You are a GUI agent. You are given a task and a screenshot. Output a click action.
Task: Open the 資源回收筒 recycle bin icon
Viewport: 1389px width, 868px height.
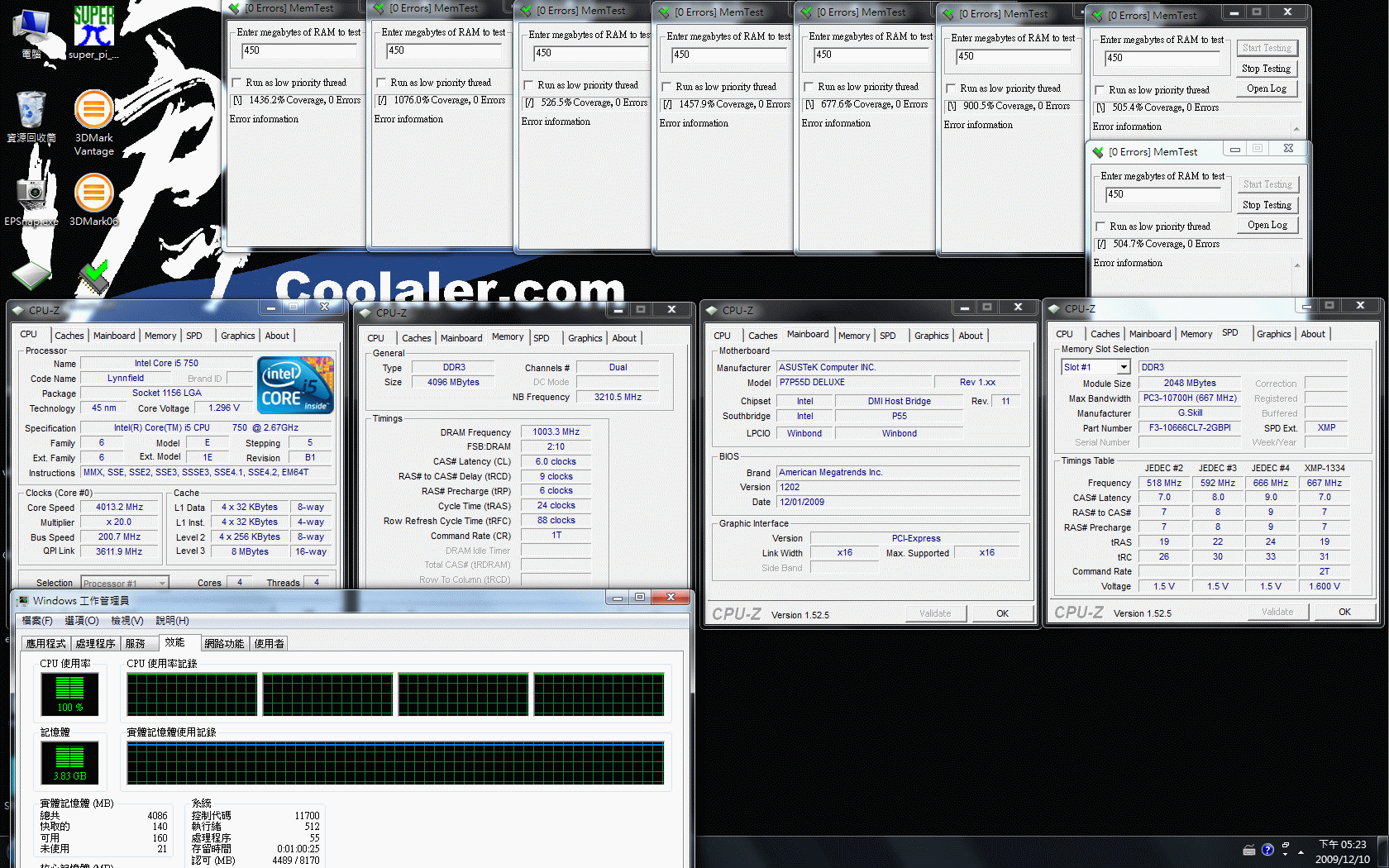pyautogui.click(x=31, y=117)
